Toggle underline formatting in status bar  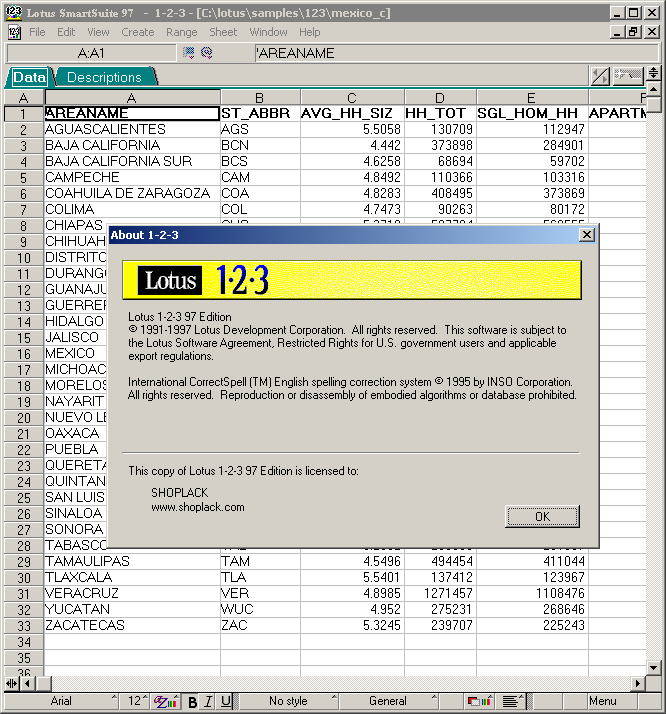point(225,702)
